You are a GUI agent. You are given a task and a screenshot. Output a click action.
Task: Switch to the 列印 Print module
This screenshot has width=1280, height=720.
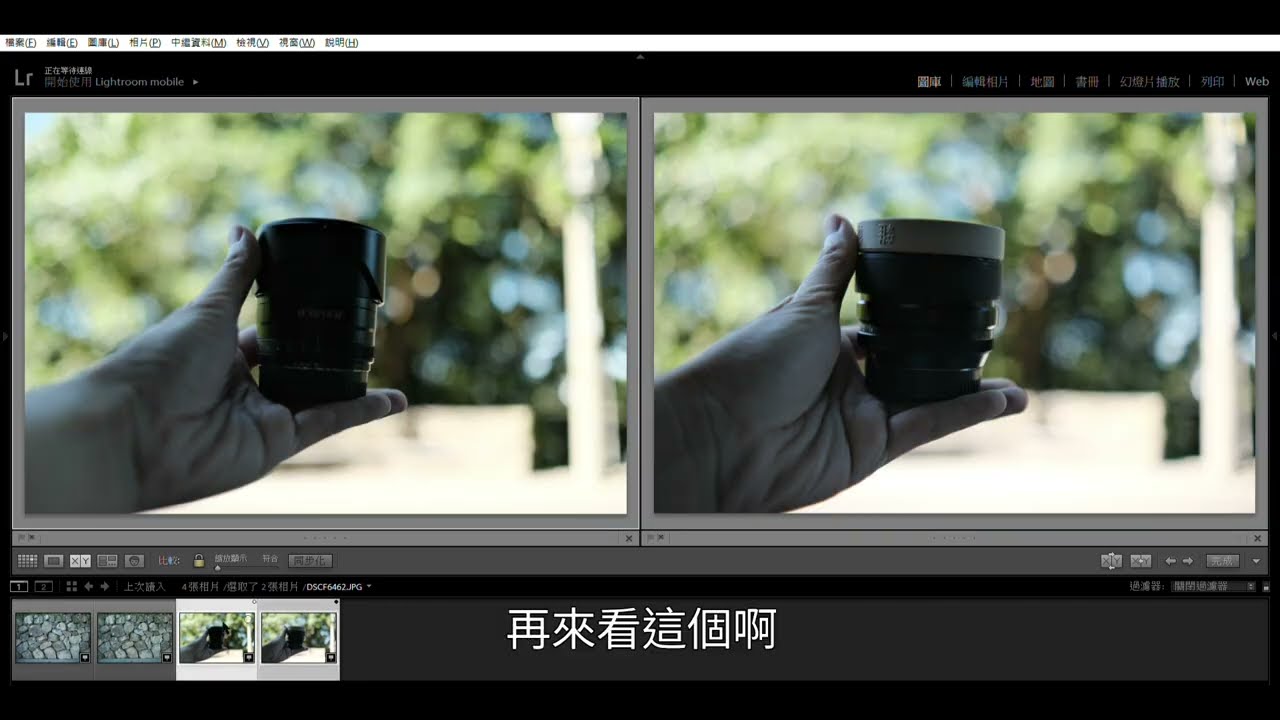[1212, 82]
